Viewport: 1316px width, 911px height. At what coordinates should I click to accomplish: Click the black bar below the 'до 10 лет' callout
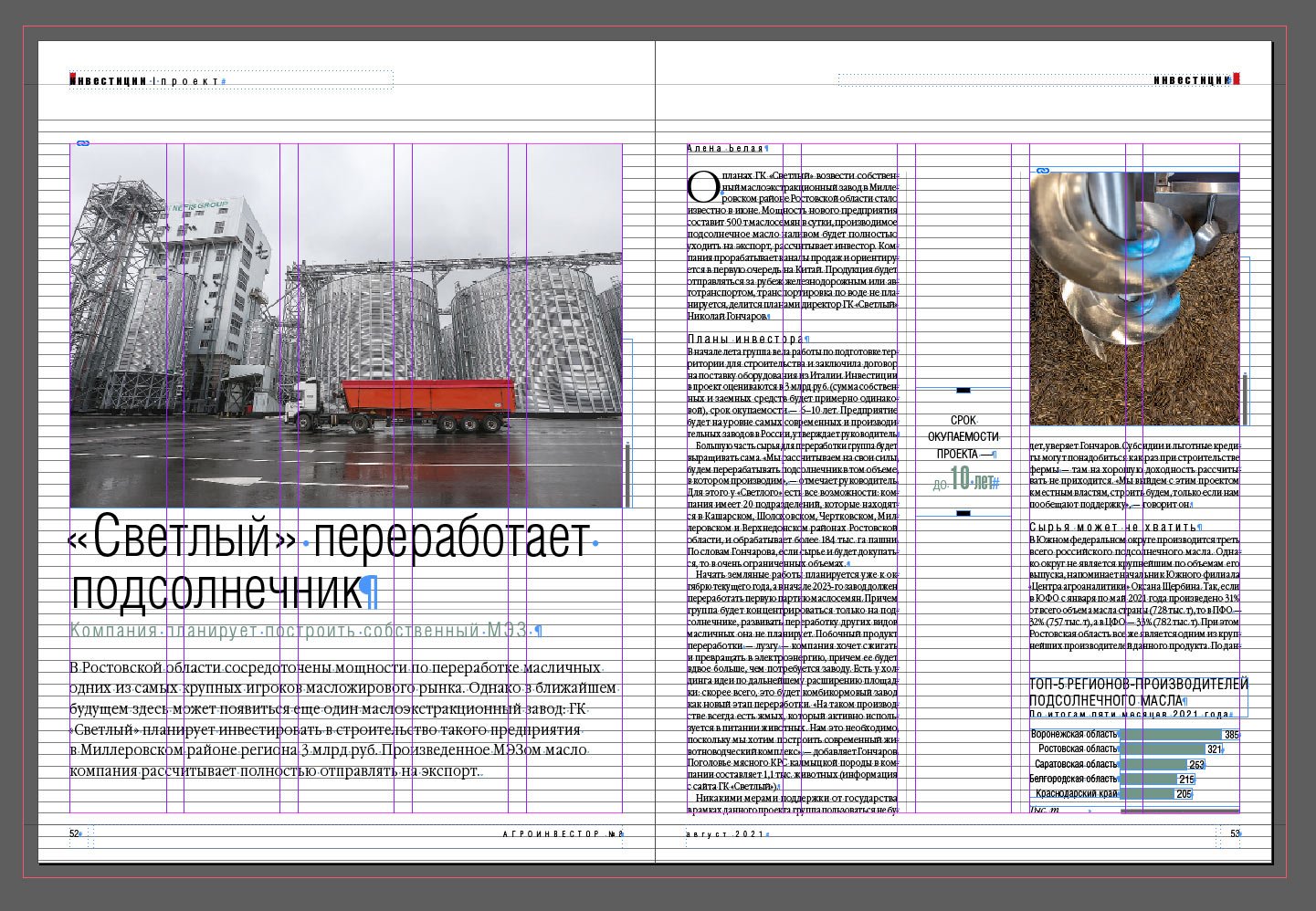click(x=963, y=514)
